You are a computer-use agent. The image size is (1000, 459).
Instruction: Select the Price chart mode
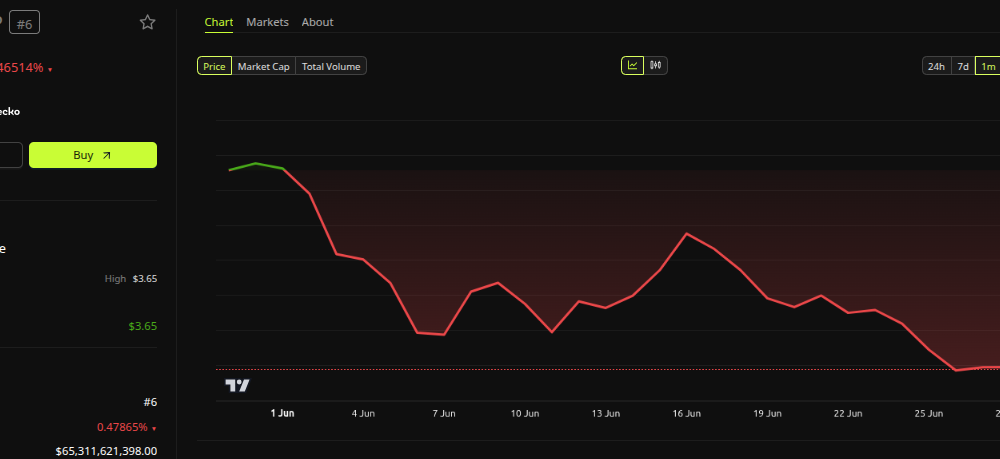pyautogui.click(x=214, y=66)
